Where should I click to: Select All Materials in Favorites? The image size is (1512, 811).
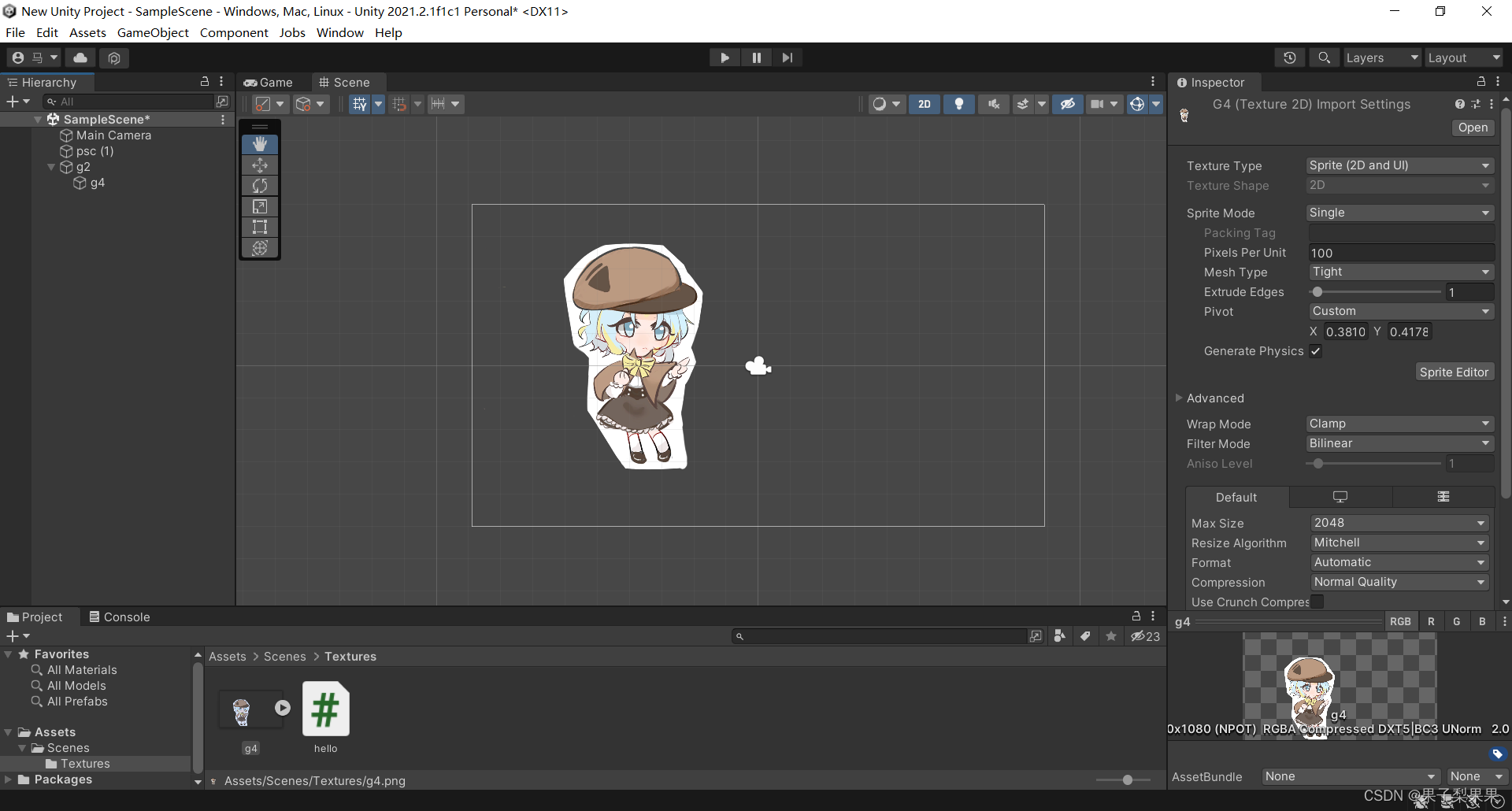coord(82,670)
